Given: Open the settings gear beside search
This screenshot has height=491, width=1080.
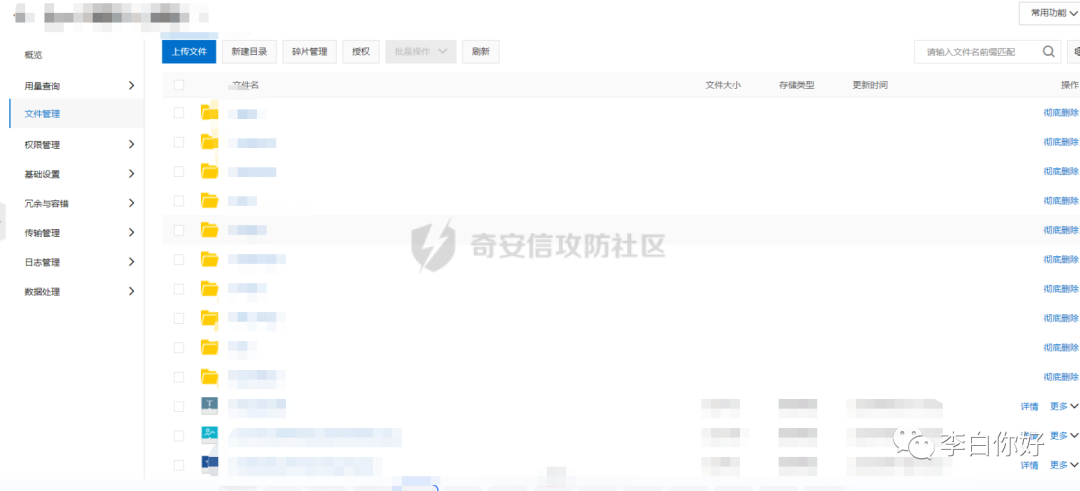Looking at the screenshot, I should (x=1075, y=52).
